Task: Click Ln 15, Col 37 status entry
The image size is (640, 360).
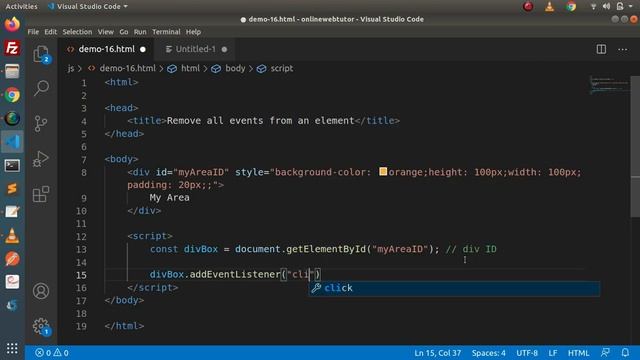Action: (438, 353)
